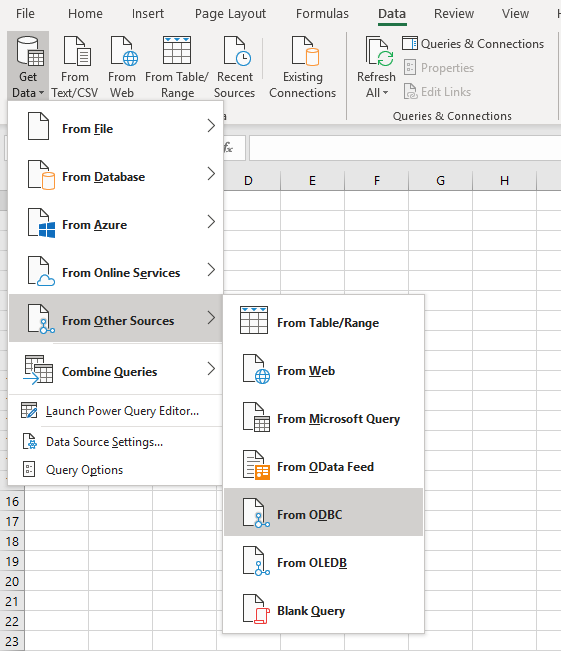Select row 18 header

[x=12, y=541]
